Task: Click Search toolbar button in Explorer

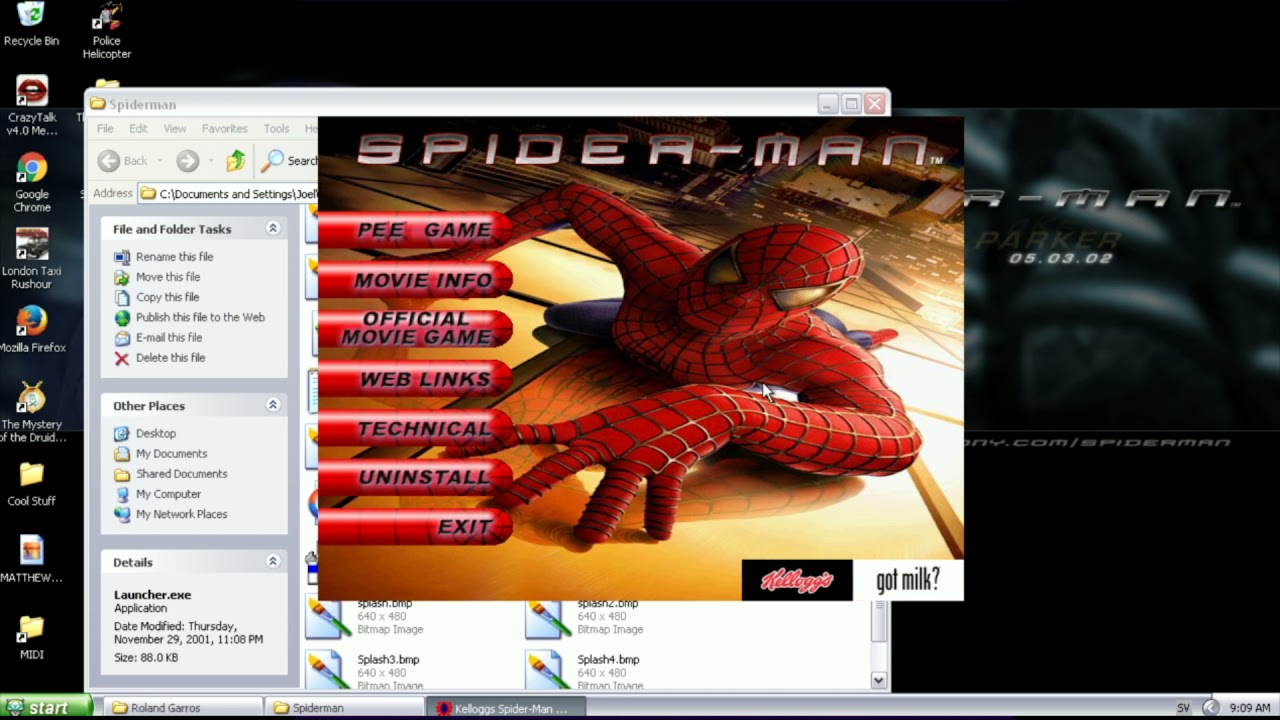Action: click(x=289, y=161)
